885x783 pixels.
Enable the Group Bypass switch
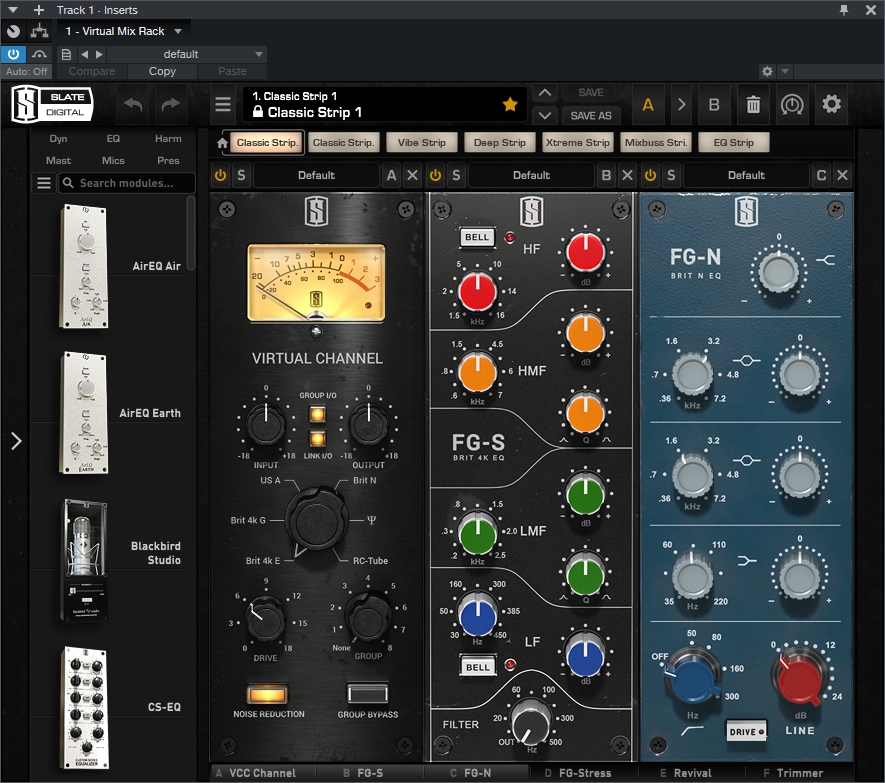(367, 694)
